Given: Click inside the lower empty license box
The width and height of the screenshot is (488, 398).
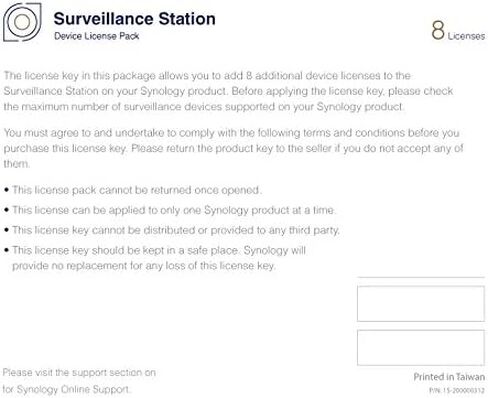Looking at the screenshot, I should (x=421, y=348).
